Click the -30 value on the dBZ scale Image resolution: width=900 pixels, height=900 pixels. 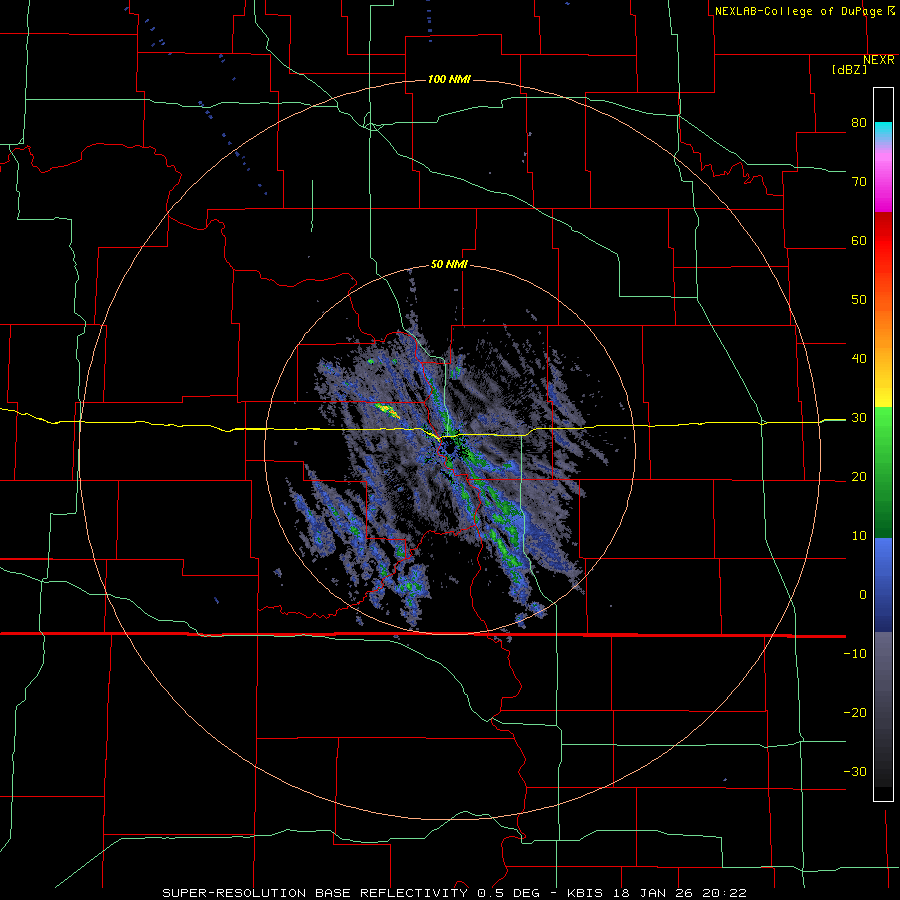[855, 771]
